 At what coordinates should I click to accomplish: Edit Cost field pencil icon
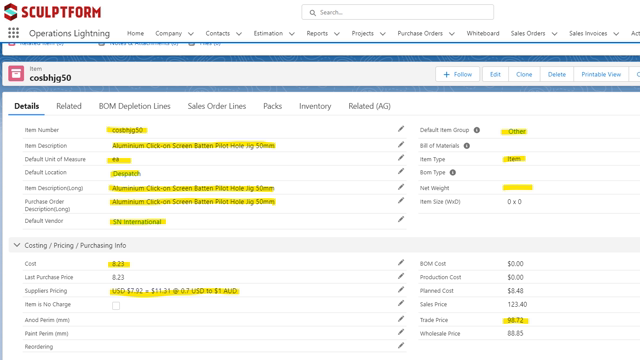401,262
